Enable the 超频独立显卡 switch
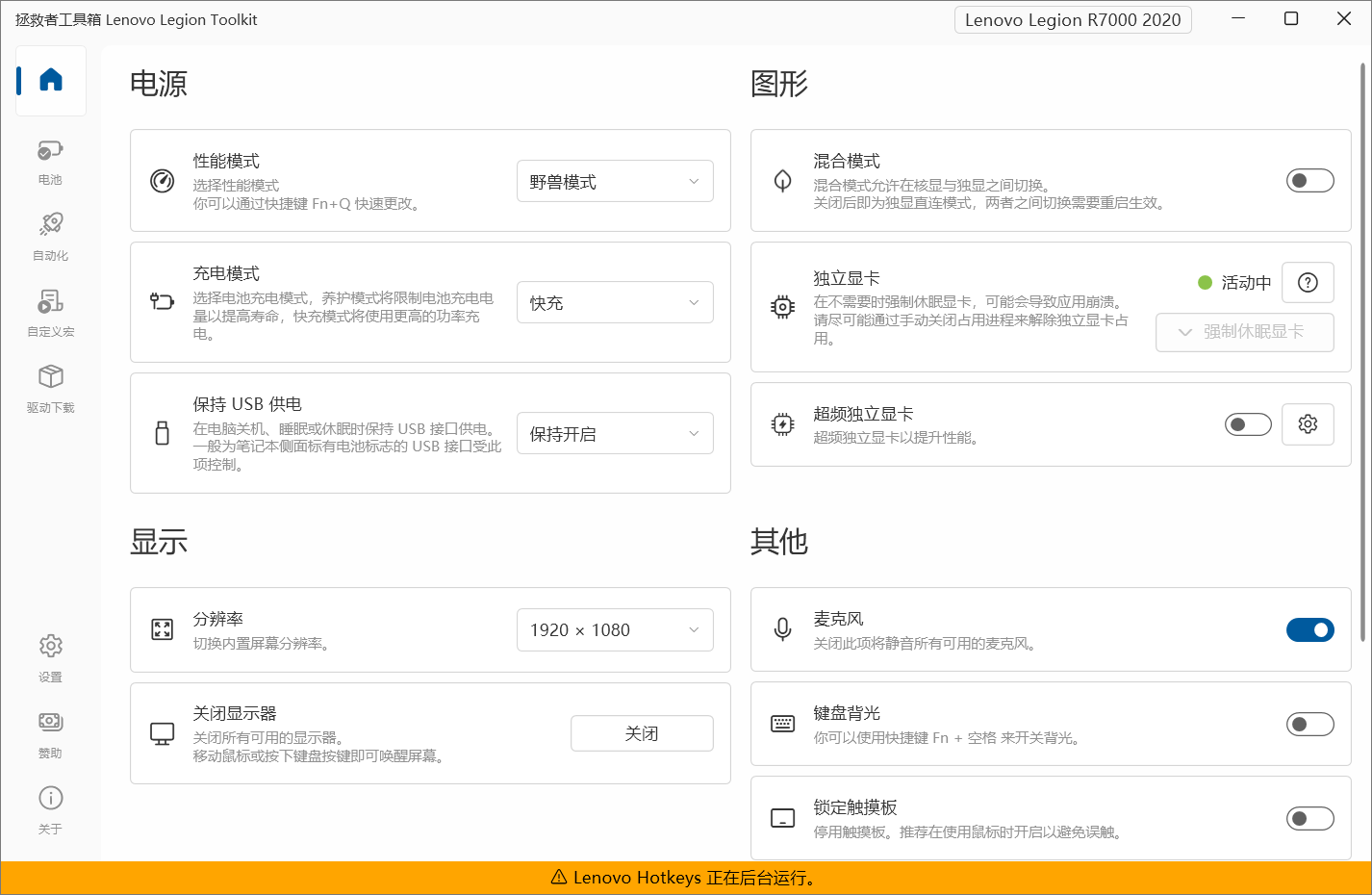 click(x=1248, y=424)
